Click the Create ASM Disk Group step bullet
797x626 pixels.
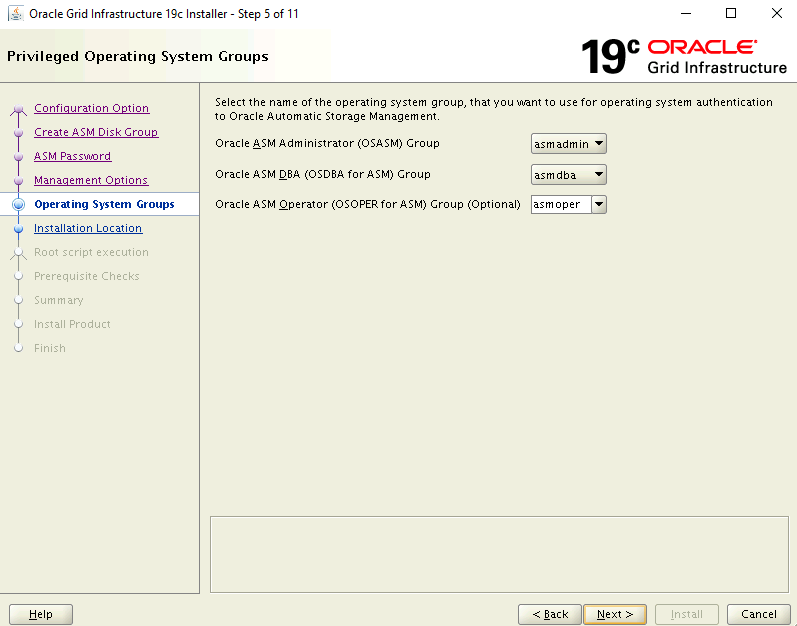[x=19, y=133]
